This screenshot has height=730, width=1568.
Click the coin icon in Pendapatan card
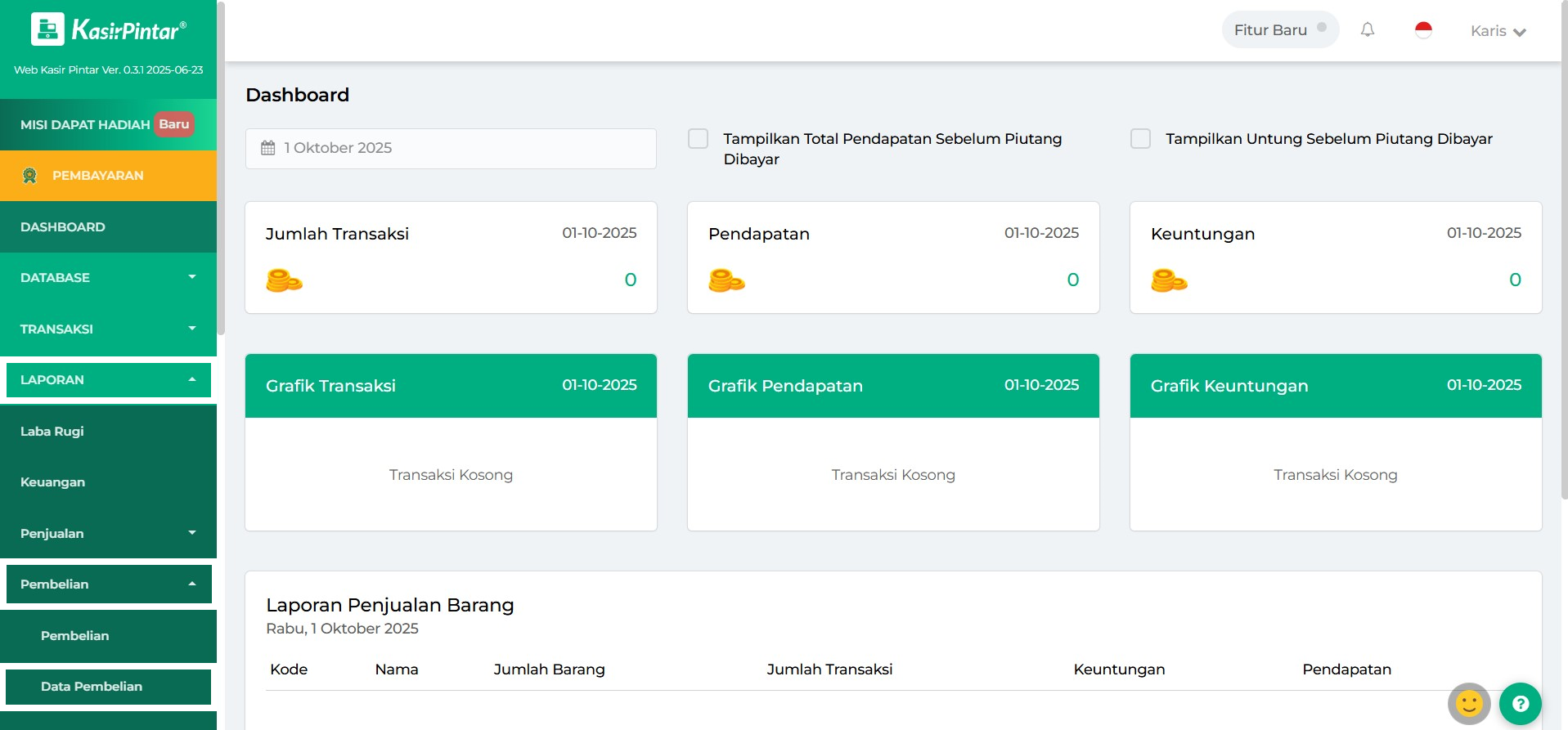726,280
